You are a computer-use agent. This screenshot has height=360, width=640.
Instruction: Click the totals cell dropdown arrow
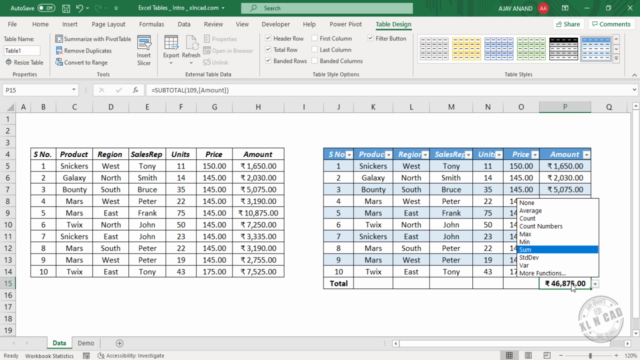tap(596, 284)
